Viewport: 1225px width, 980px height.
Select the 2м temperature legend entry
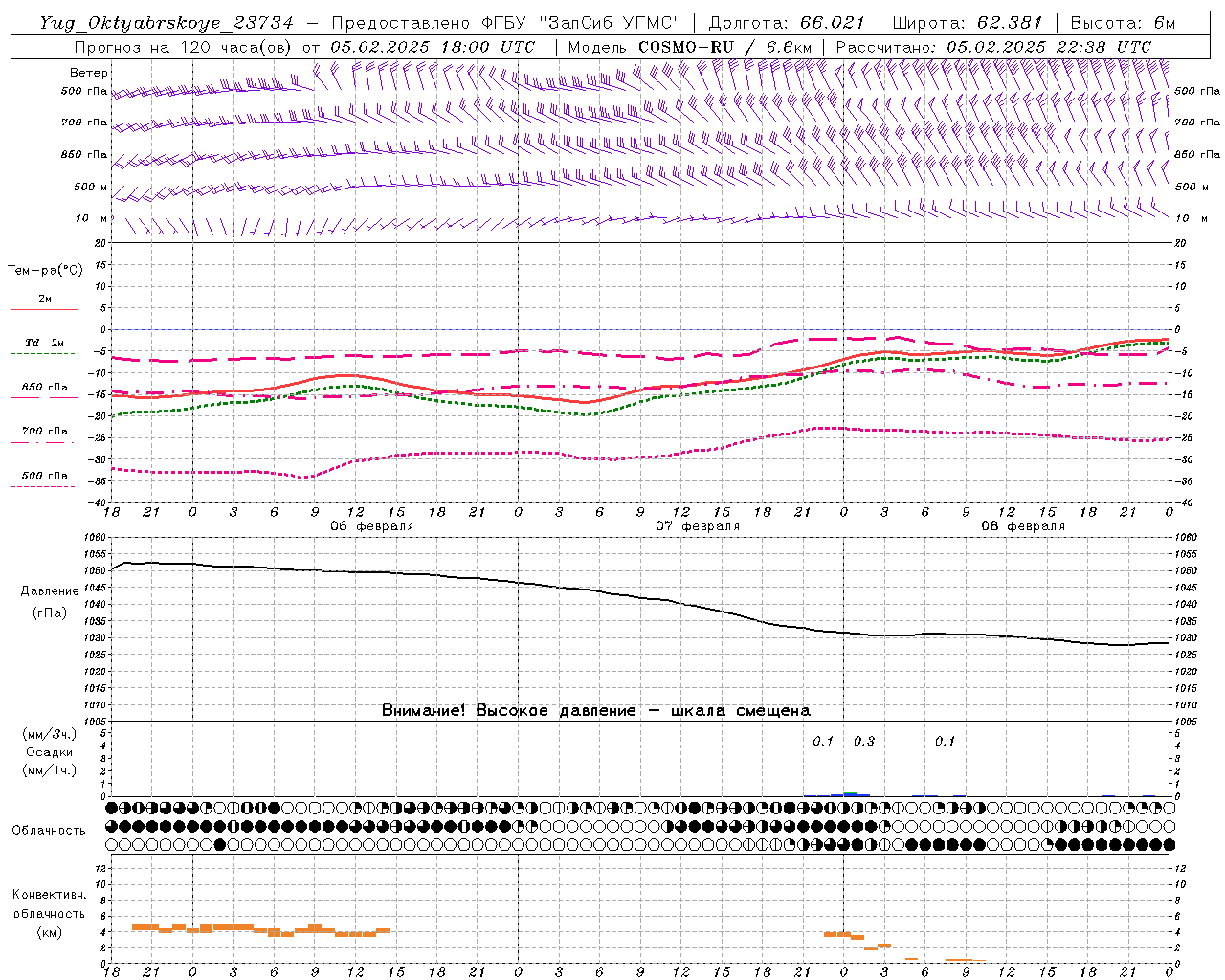45,300
